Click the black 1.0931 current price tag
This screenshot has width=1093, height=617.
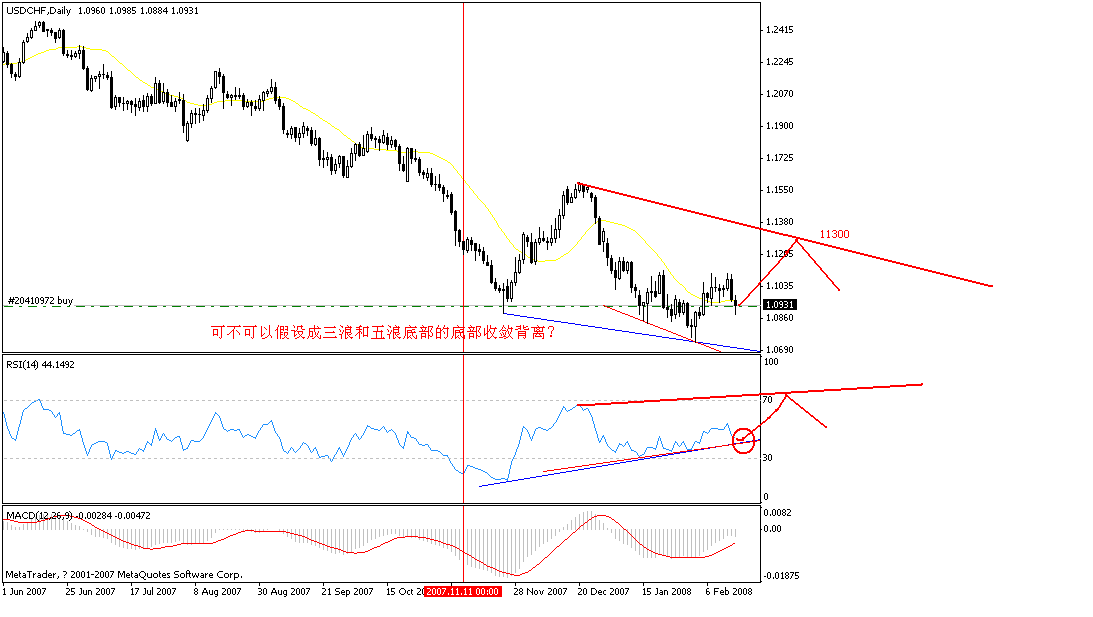pos(780,305)
